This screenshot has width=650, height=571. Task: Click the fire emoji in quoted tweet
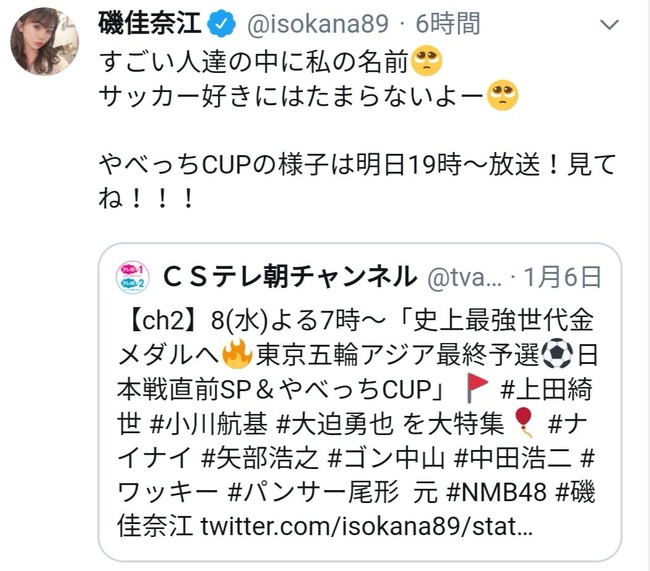click(x=237, y=354)
